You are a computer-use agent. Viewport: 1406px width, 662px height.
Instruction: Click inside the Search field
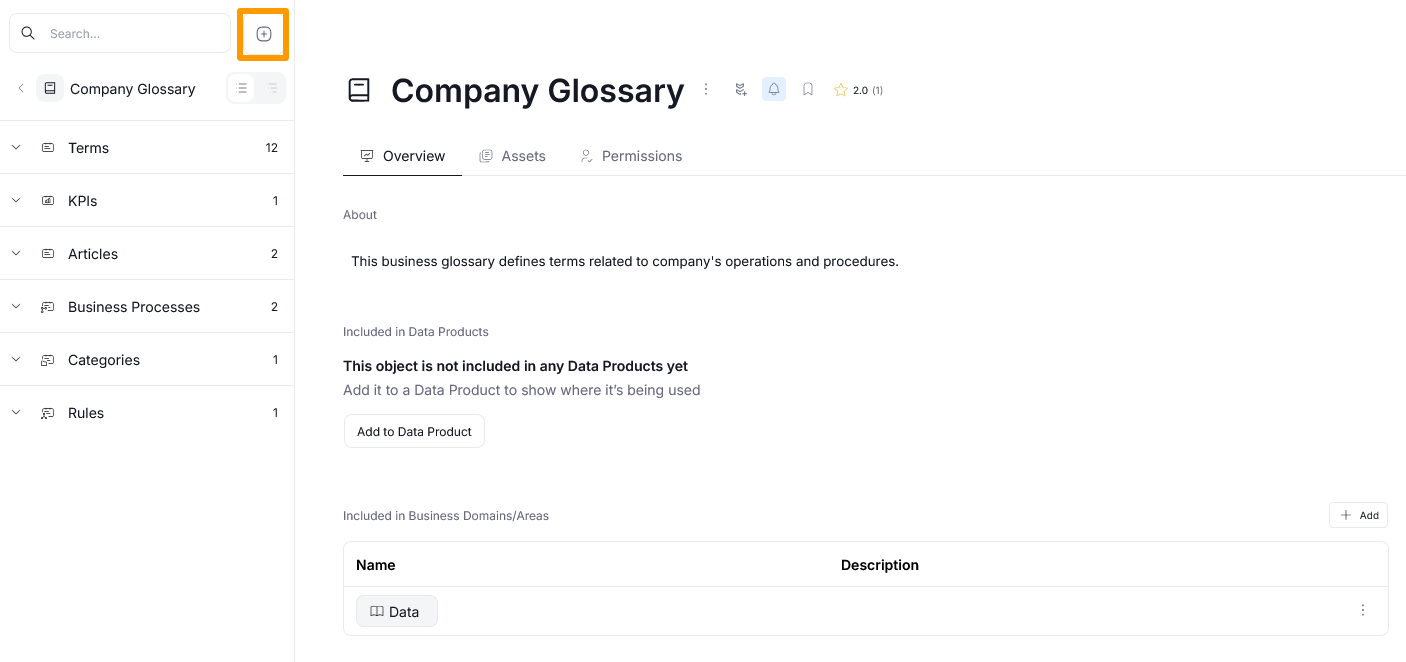point(120,33)
